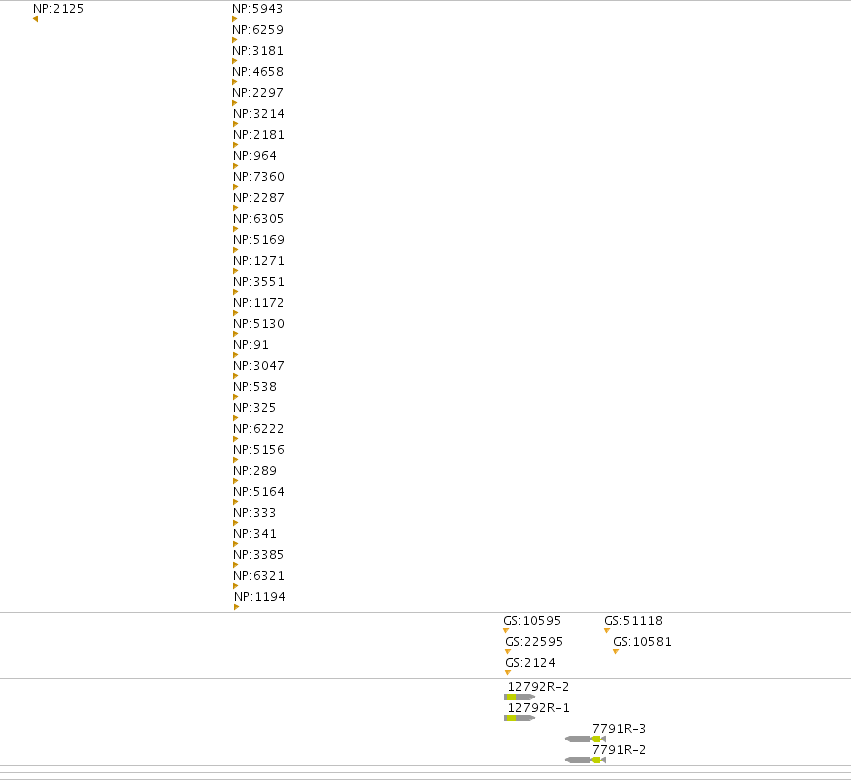Image resolution: width=851 pixels, height=780 pixels.
Task: Select the NP:6259 feature
Action: (258, 30)
